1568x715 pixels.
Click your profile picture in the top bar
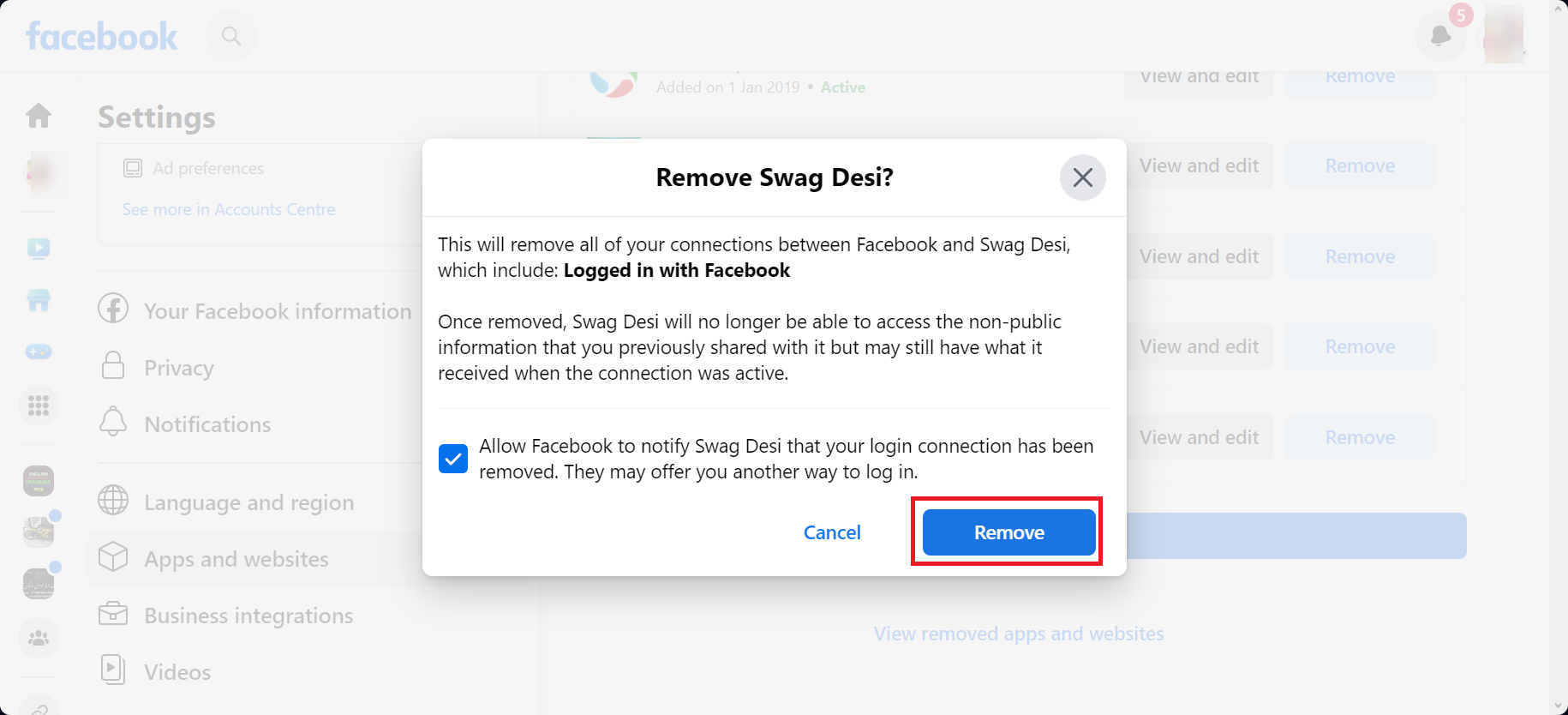click(x=1502, y=34)
